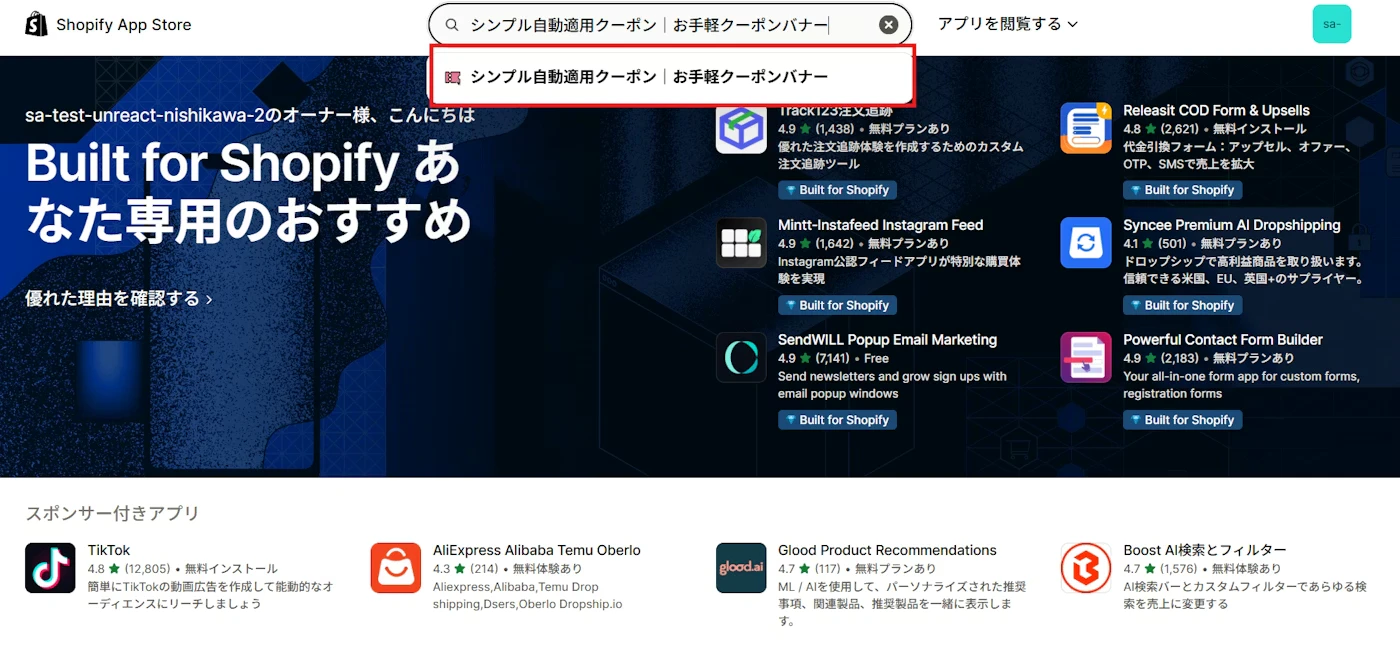
Task: Open the Glood.ai app icon
Action: (741, 568)
